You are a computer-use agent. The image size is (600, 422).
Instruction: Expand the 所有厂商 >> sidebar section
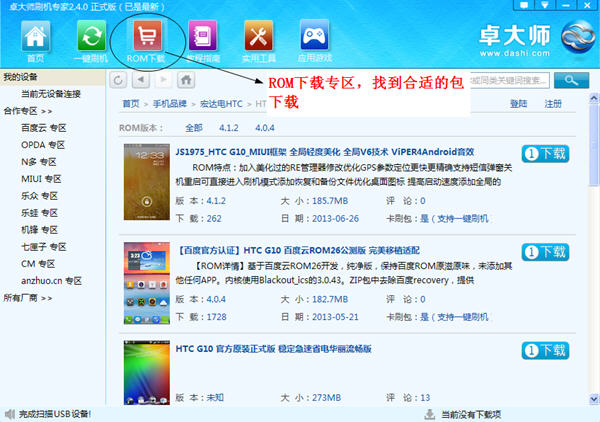(28, 298)
